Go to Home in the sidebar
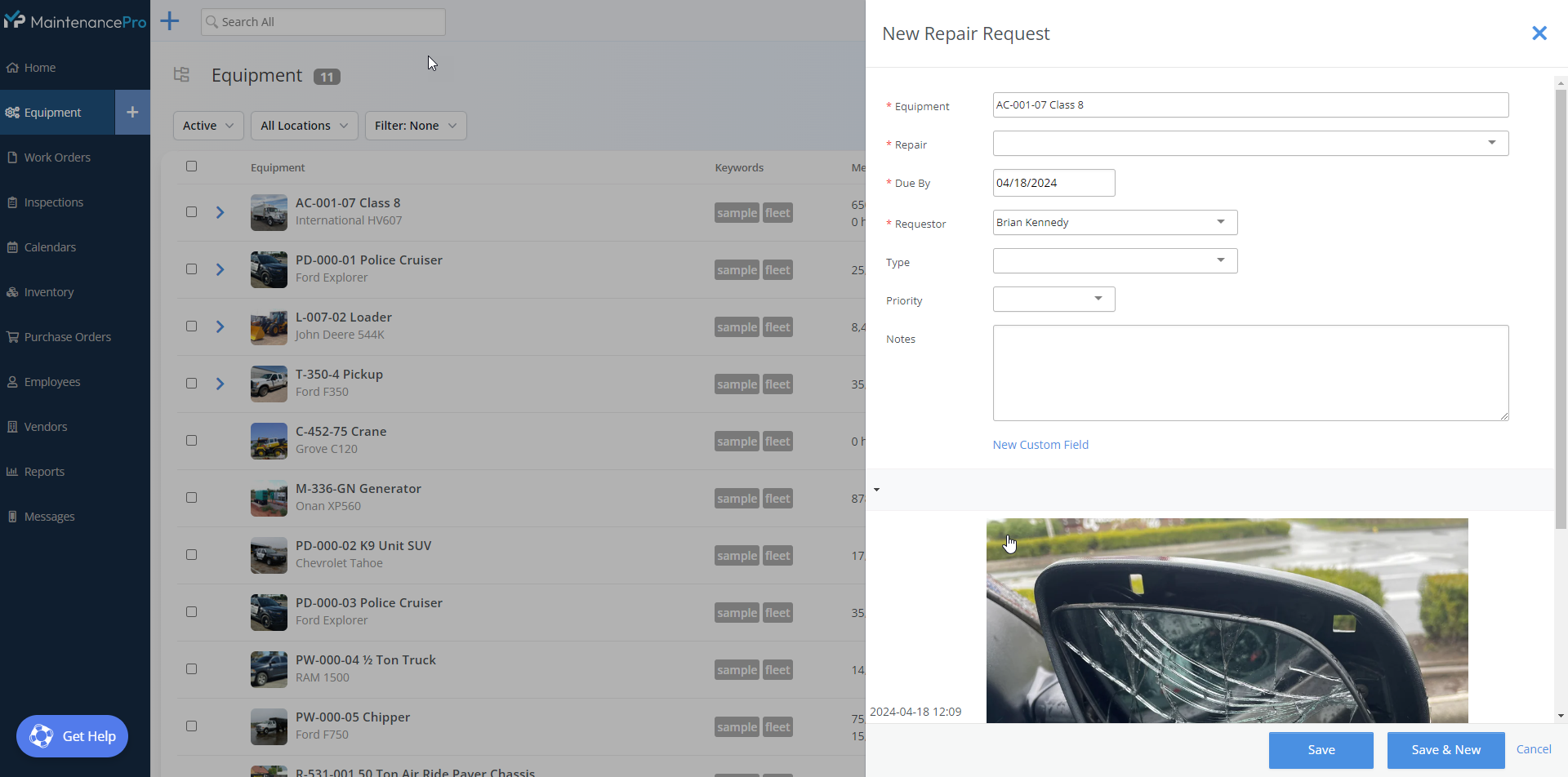The image size is (1568, 777). (38, 67)
